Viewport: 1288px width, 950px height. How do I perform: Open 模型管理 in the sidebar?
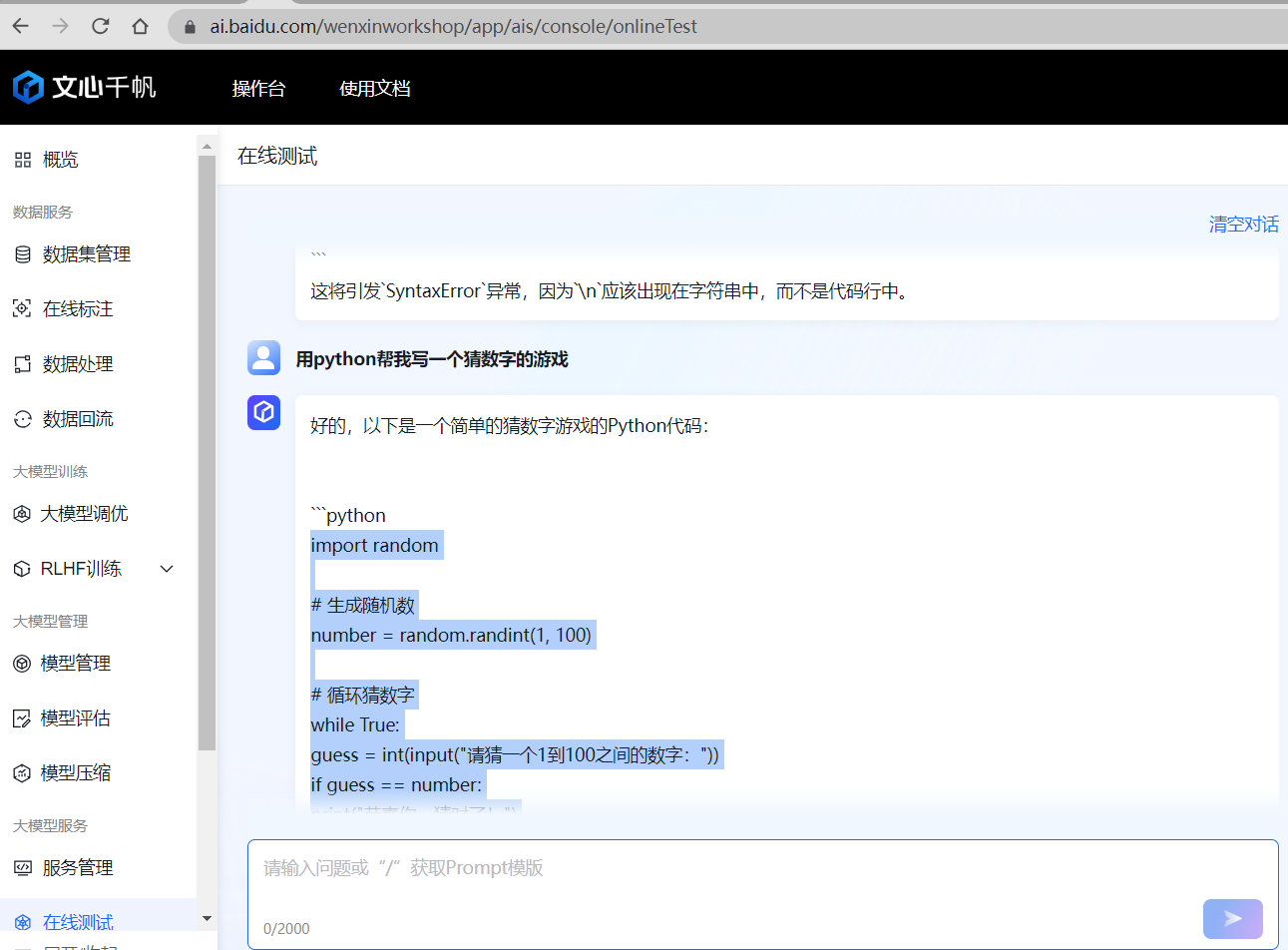pos(75,664)
